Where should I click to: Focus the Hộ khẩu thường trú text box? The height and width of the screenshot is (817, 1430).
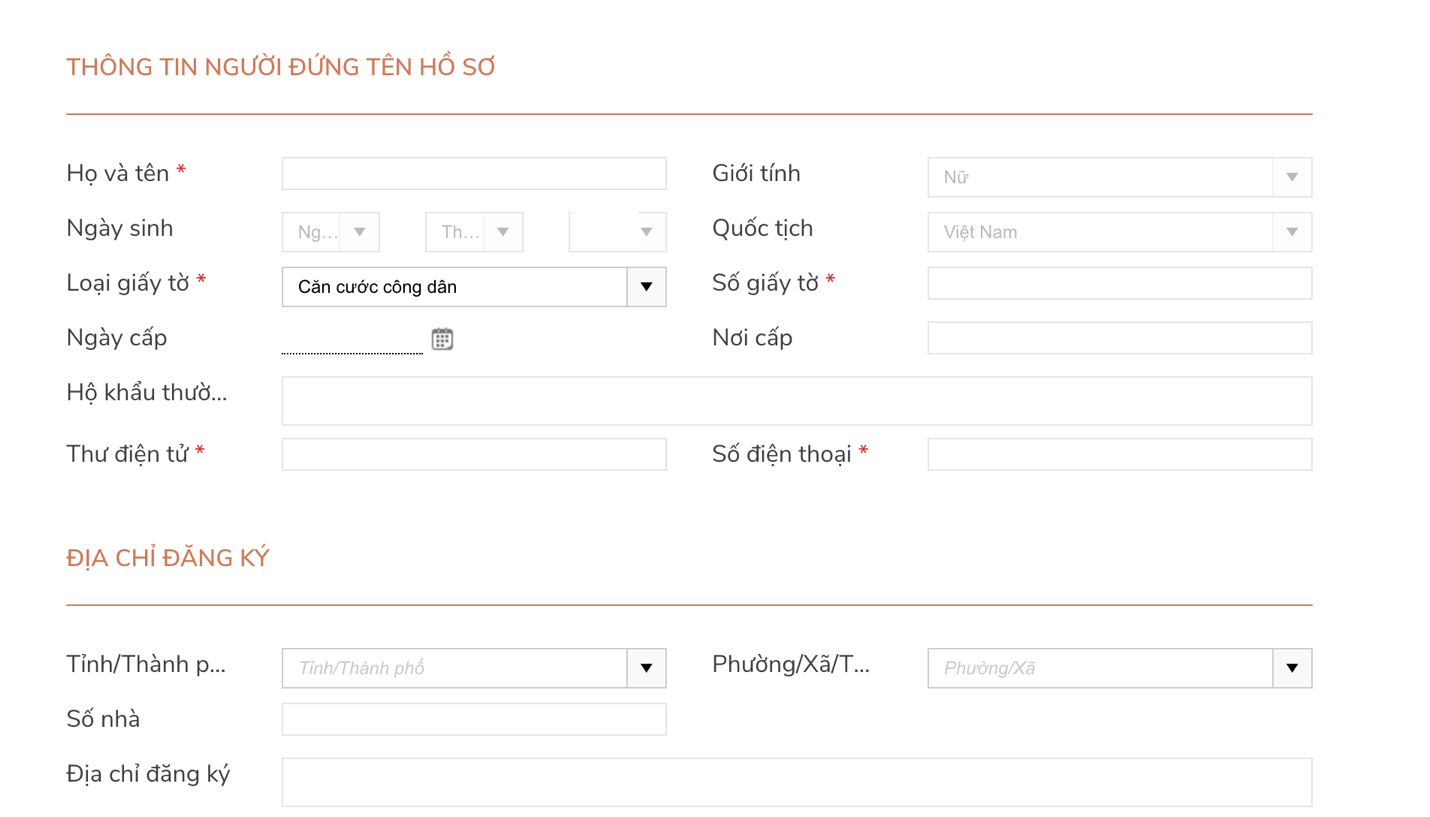coord(796,401)
